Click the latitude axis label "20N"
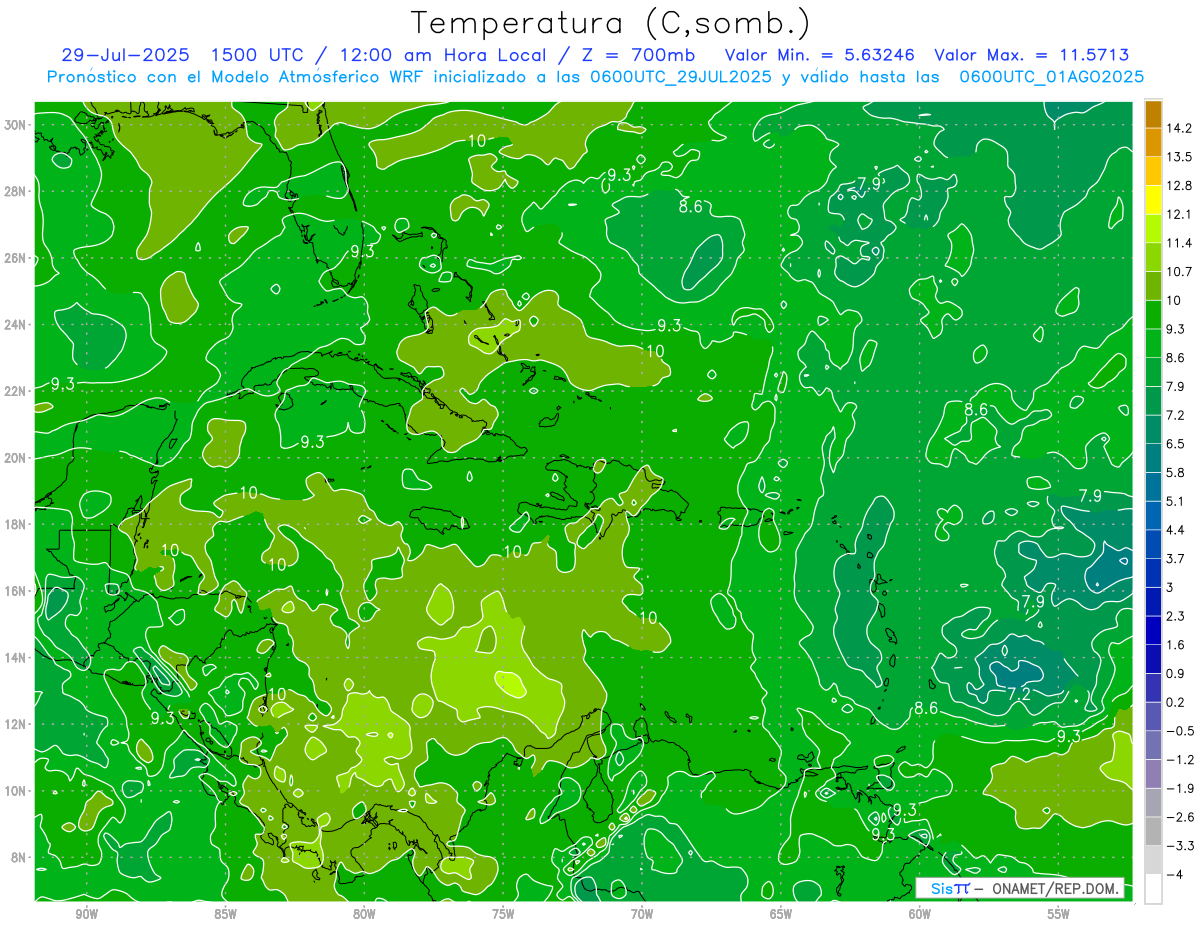The image size is (1200, 927). 17,458
